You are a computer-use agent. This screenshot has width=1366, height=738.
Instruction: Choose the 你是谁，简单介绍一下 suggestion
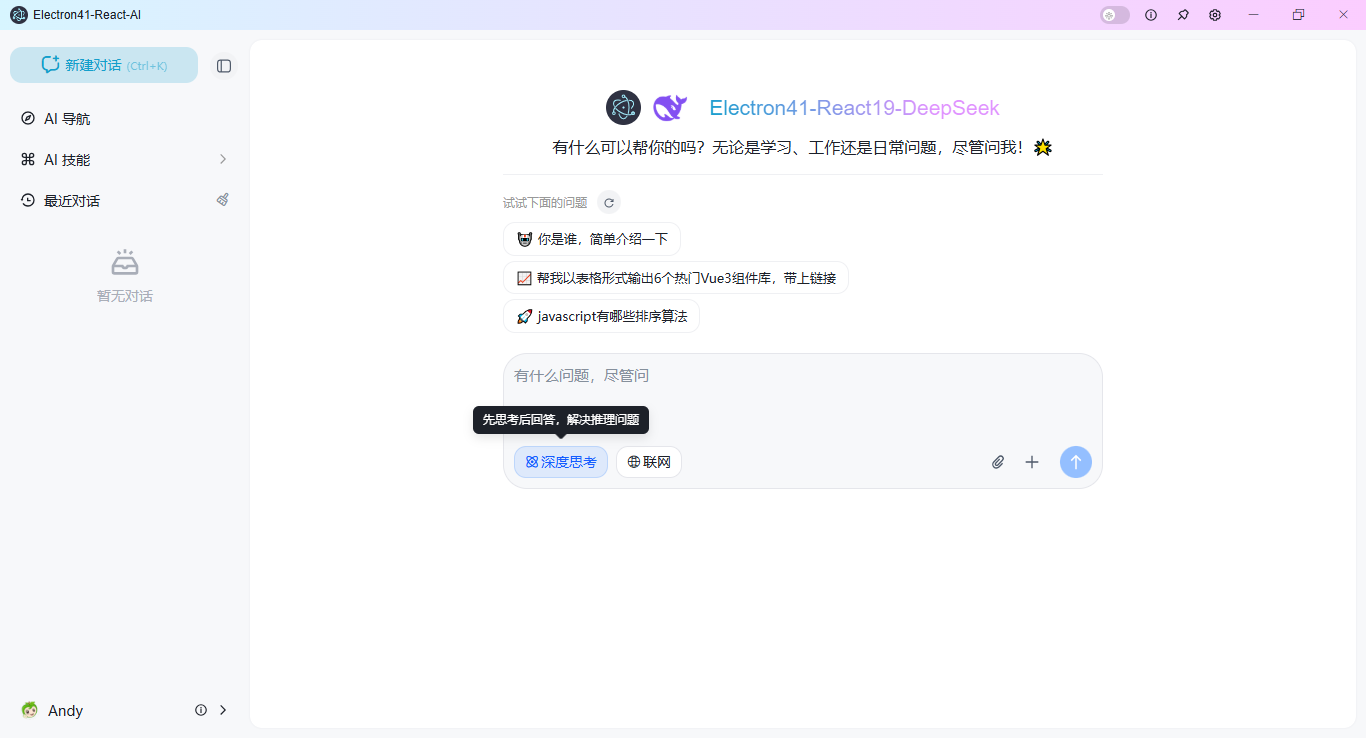pos(592,239)
